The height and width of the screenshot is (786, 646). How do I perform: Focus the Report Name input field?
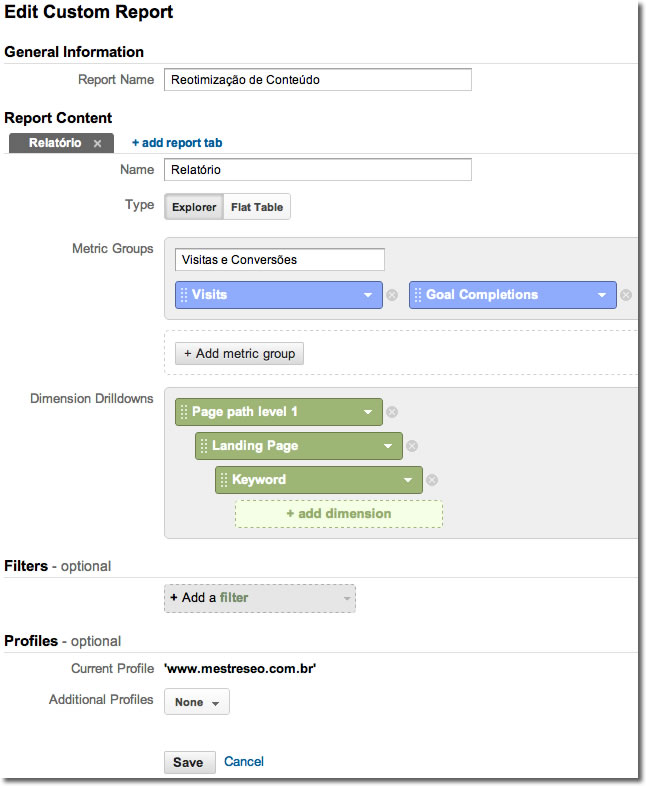(x=317, y=80)
